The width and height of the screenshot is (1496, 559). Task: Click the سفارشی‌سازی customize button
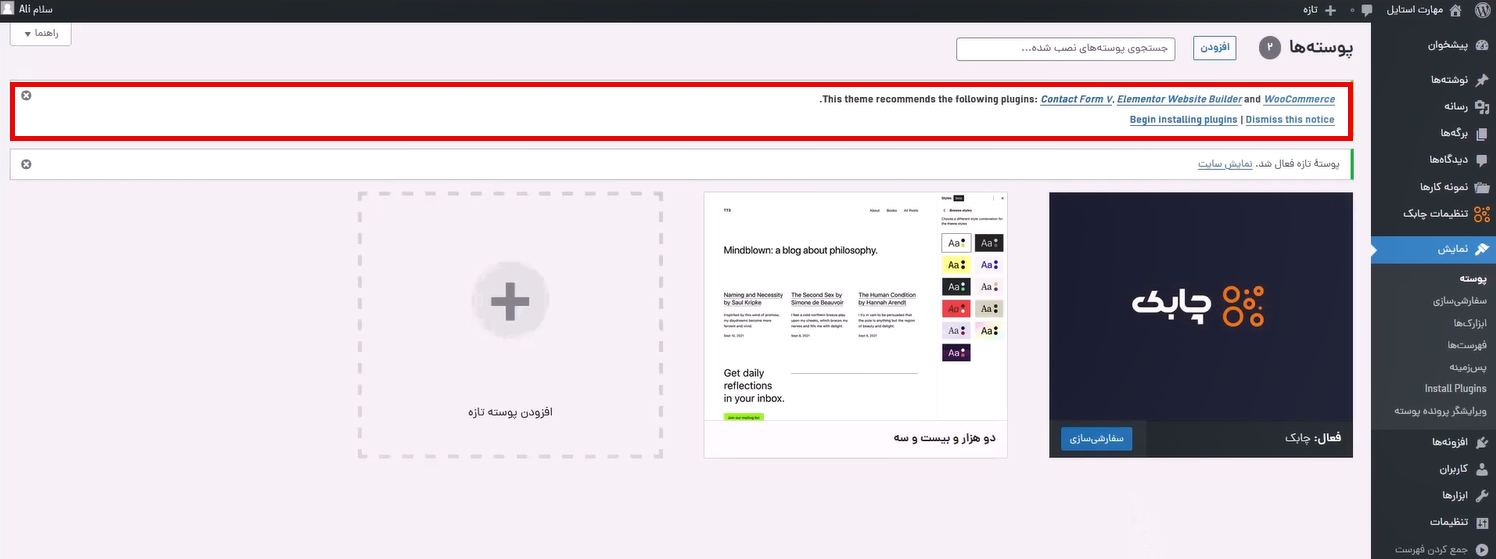tap(1096, 438)
